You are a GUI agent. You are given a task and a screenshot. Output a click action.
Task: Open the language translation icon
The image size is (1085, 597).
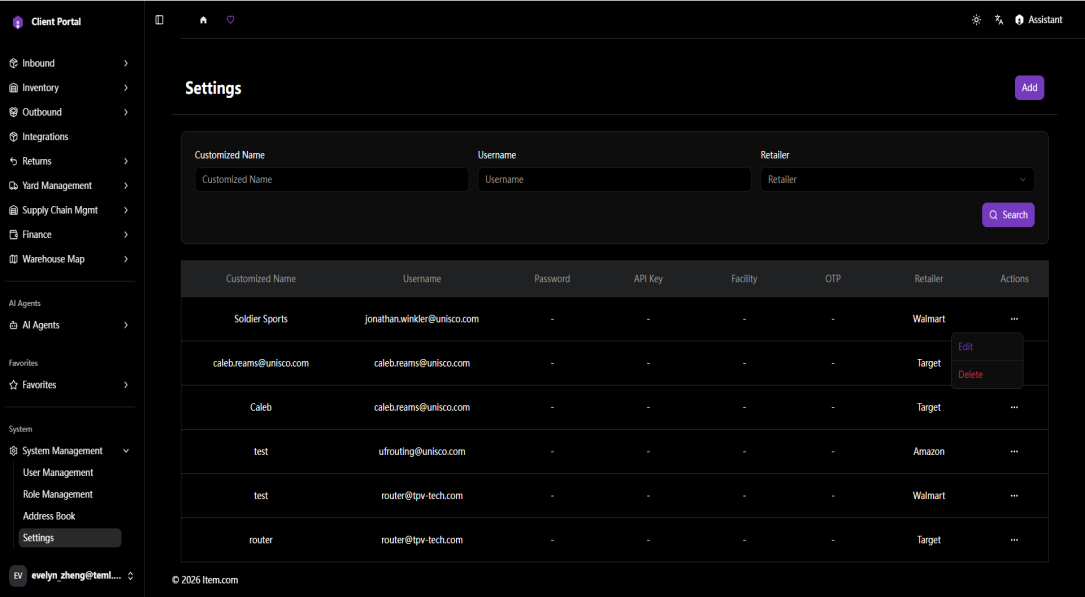point(999,20)
